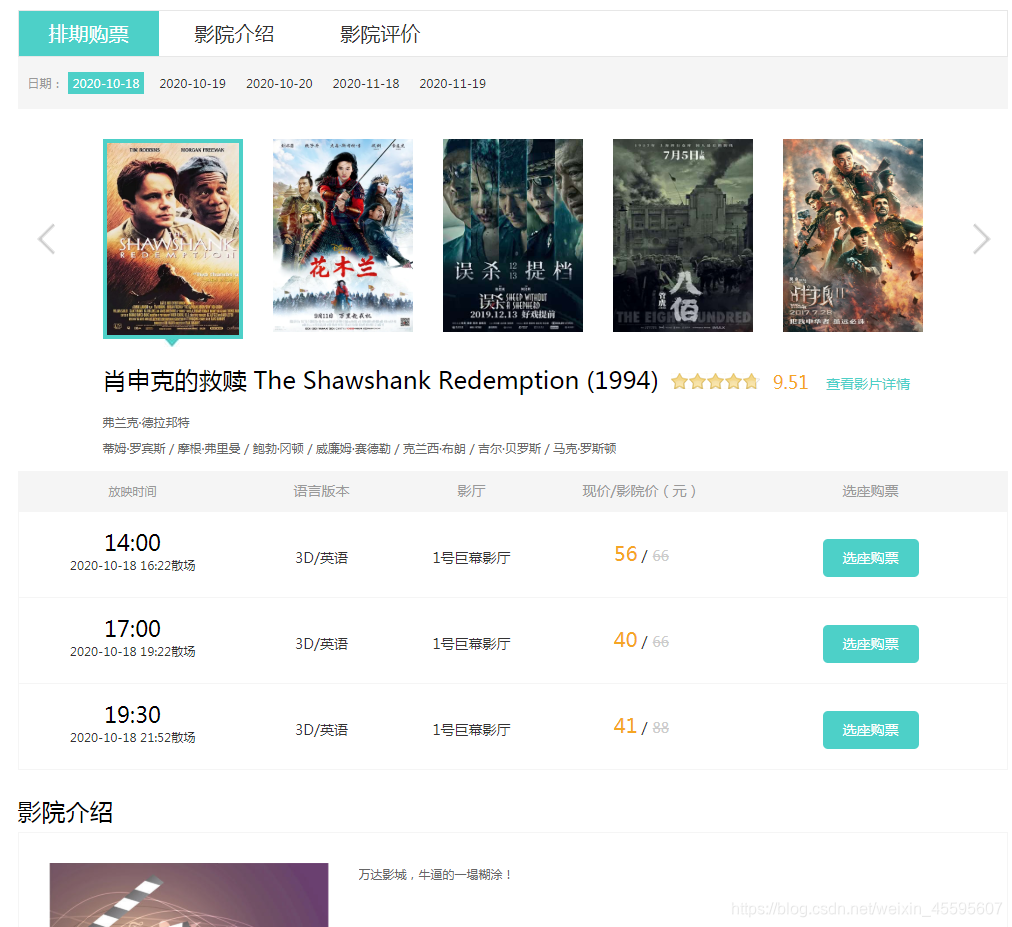The image size is (1012, 927).
Task: Click the 19:30 showtime text
Action: pyautogui.click(x=132, y=715)
